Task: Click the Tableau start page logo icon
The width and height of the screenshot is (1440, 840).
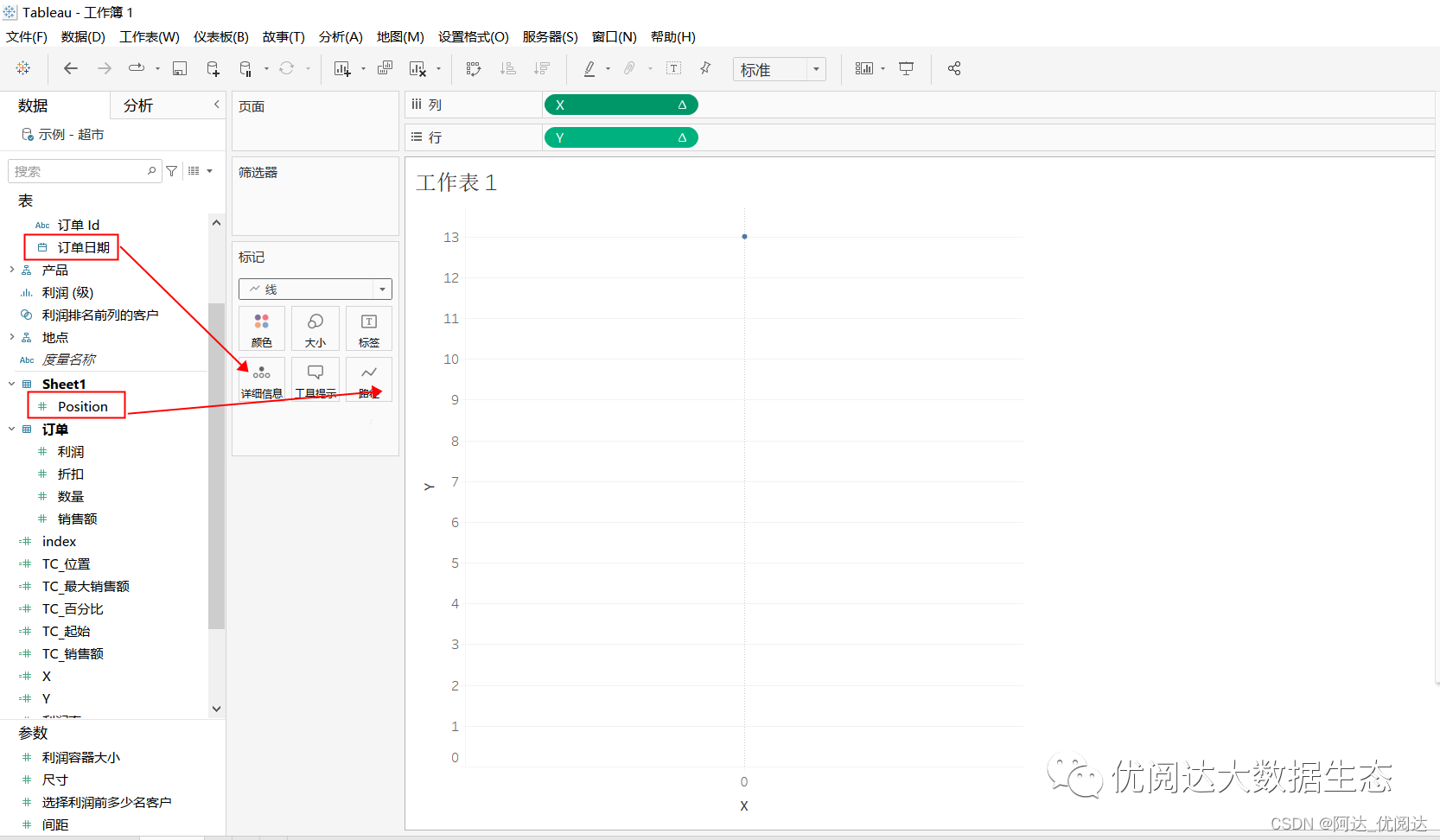Action: 23,68
